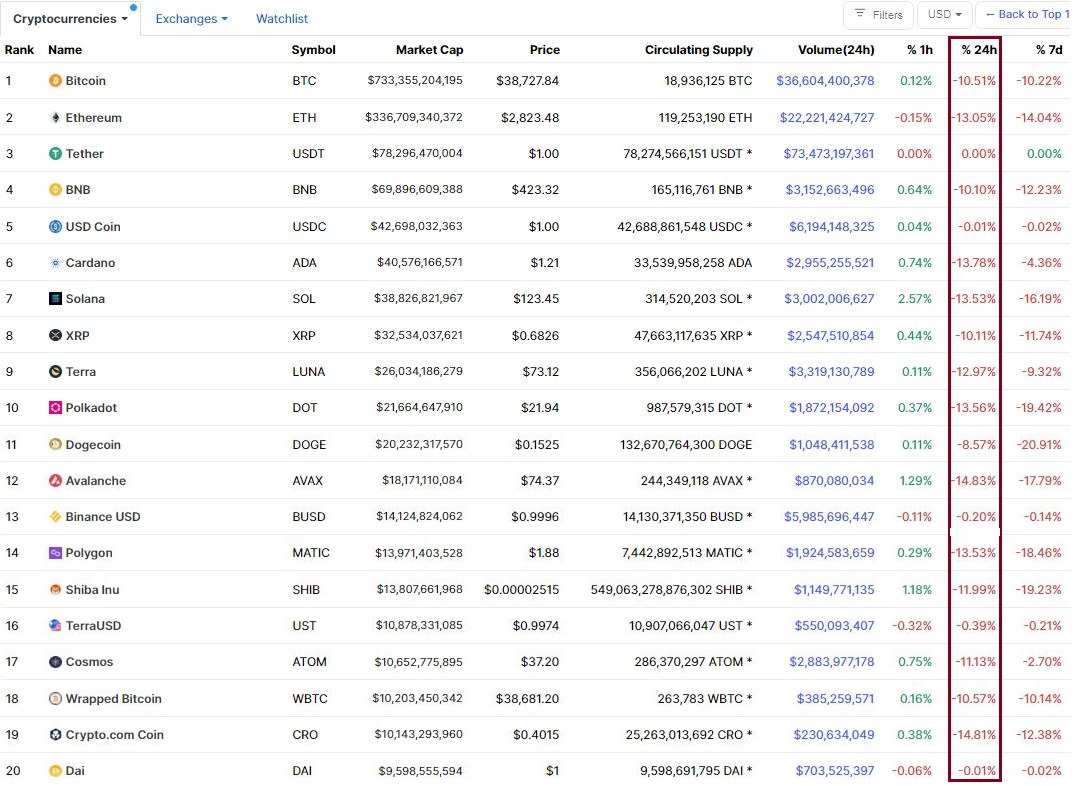Click the Shiba Inu logo icon

55,590
